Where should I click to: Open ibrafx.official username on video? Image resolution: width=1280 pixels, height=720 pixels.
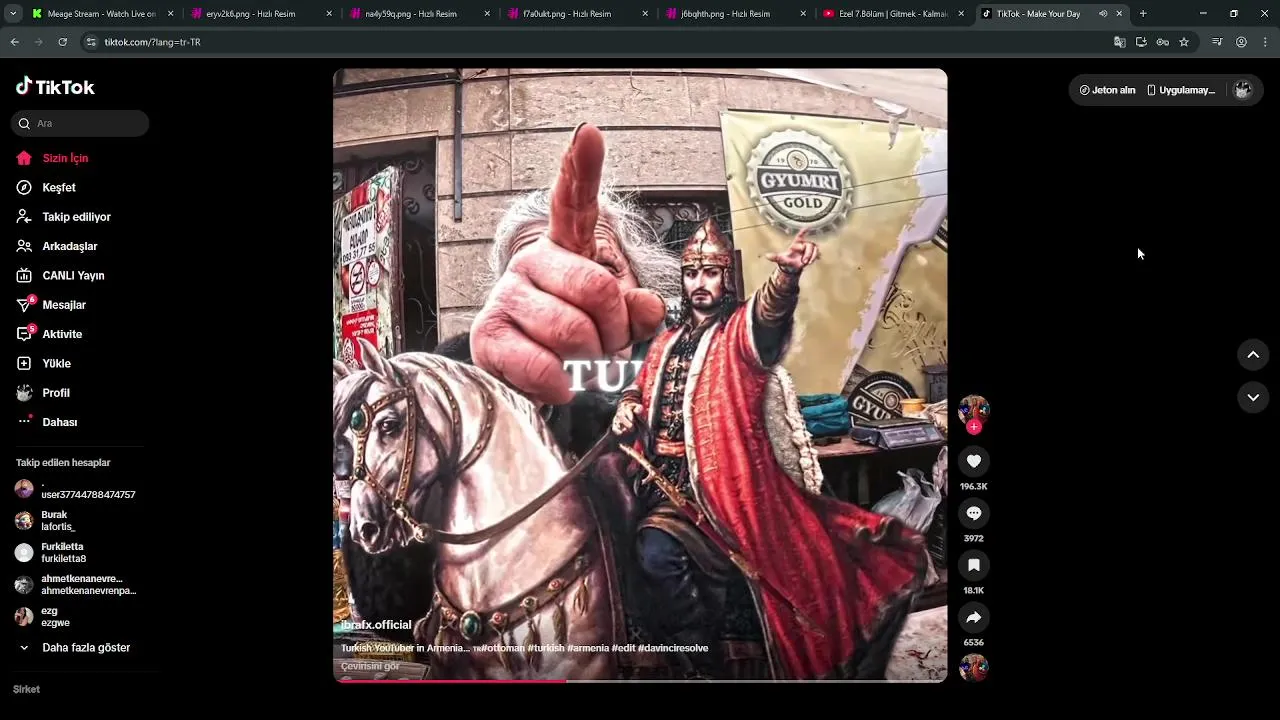tap(376, 625)
